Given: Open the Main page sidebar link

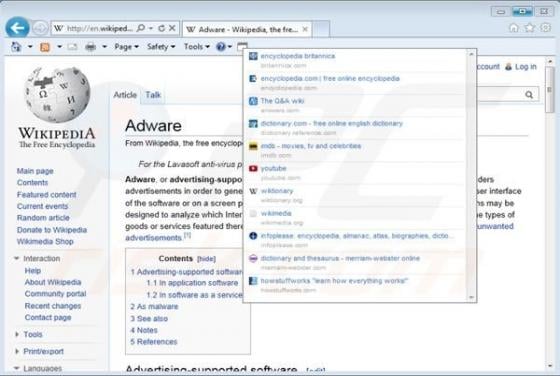Looking at the screenshot, I should [35, 171].
